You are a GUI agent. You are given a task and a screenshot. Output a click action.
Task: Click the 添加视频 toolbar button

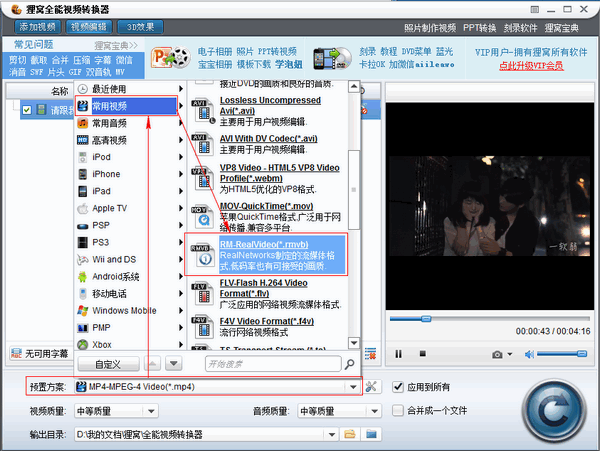(x=38, y=27)
